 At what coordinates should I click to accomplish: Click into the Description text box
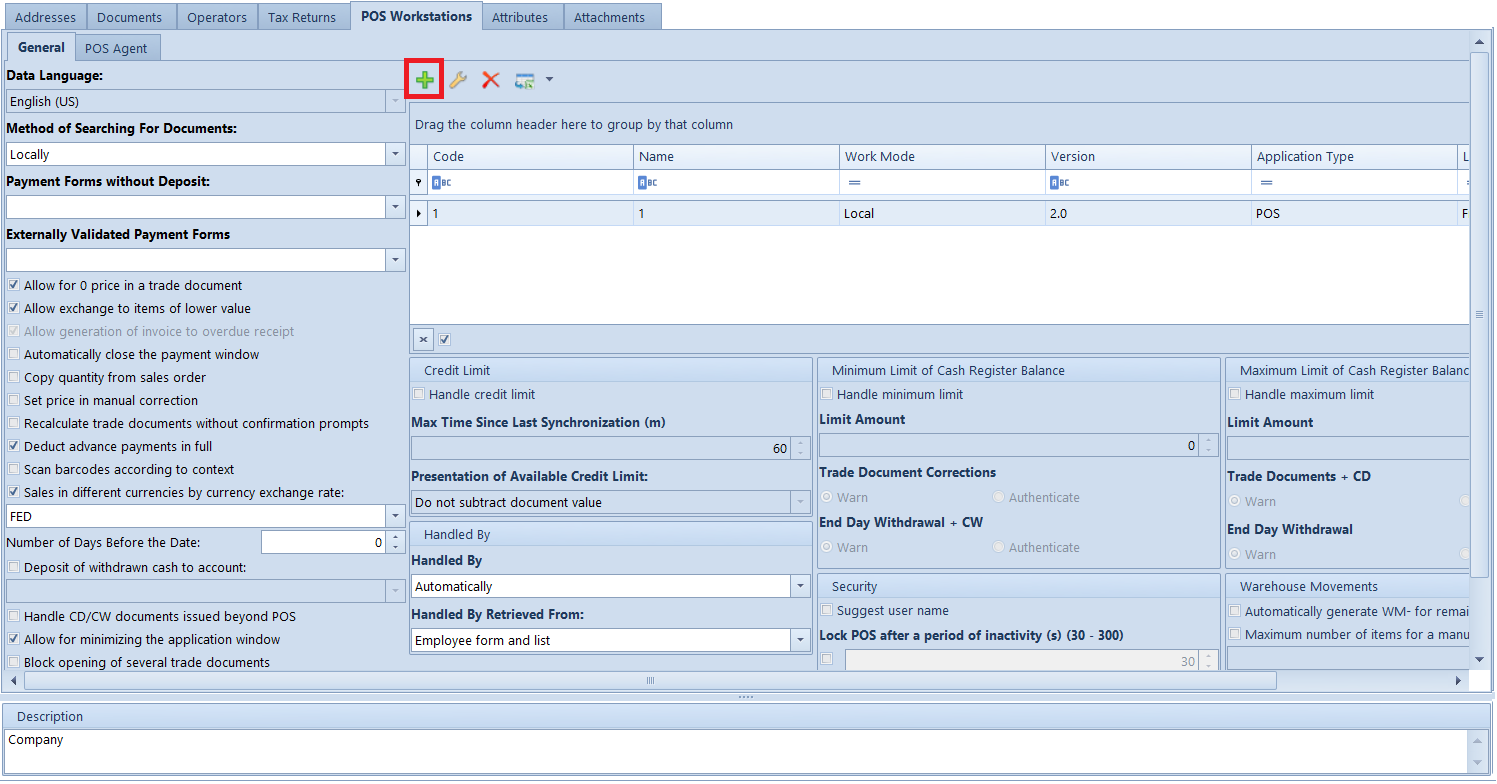(738, 751)
